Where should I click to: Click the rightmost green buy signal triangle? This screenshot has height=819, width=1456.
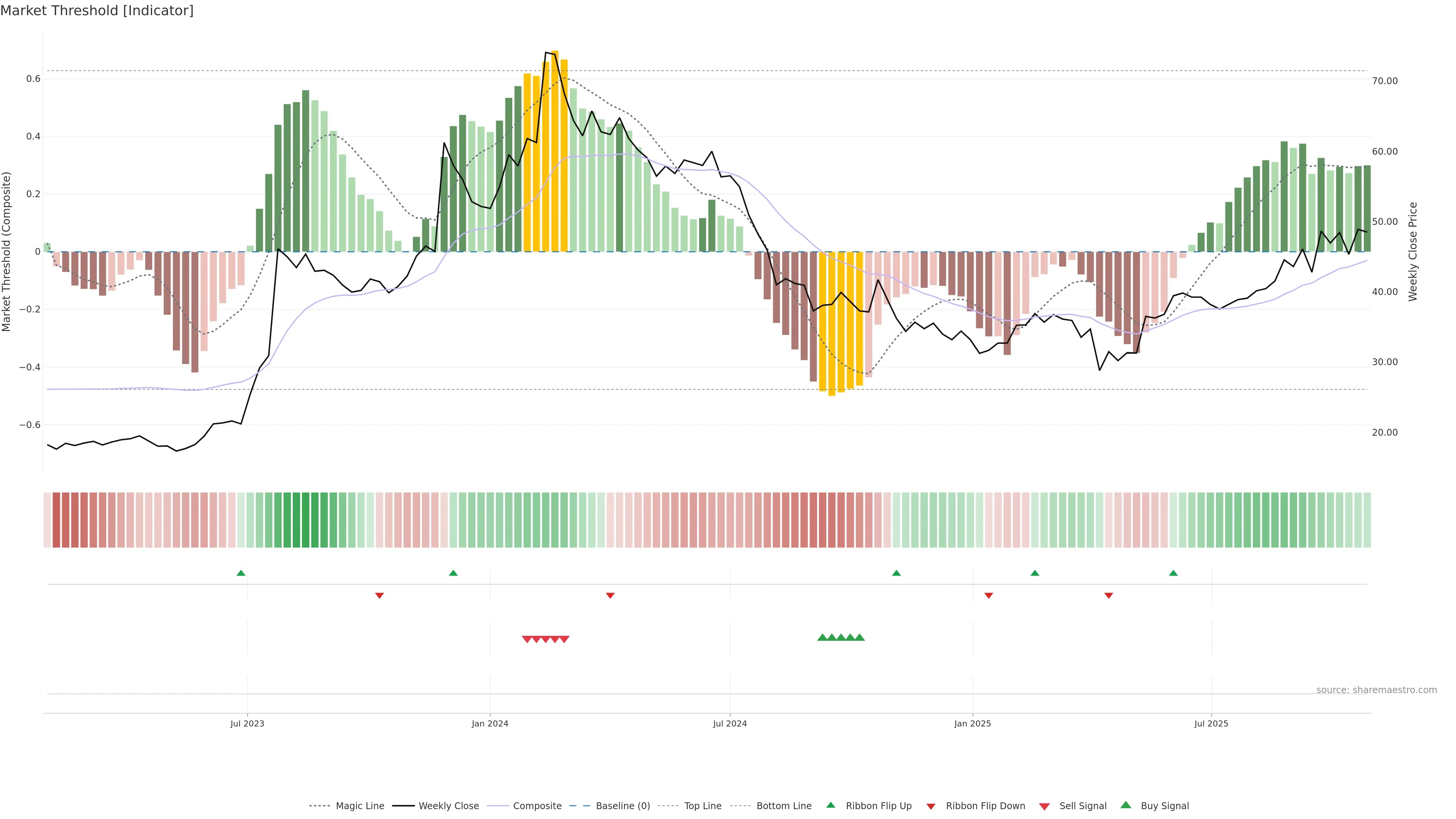[859, 637]
